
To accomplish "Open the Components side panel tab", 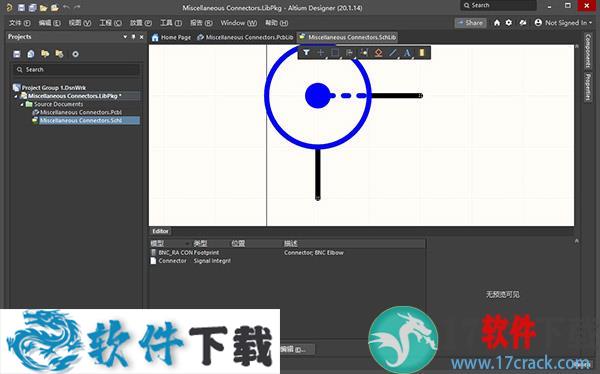I will [x=588, y=51].
